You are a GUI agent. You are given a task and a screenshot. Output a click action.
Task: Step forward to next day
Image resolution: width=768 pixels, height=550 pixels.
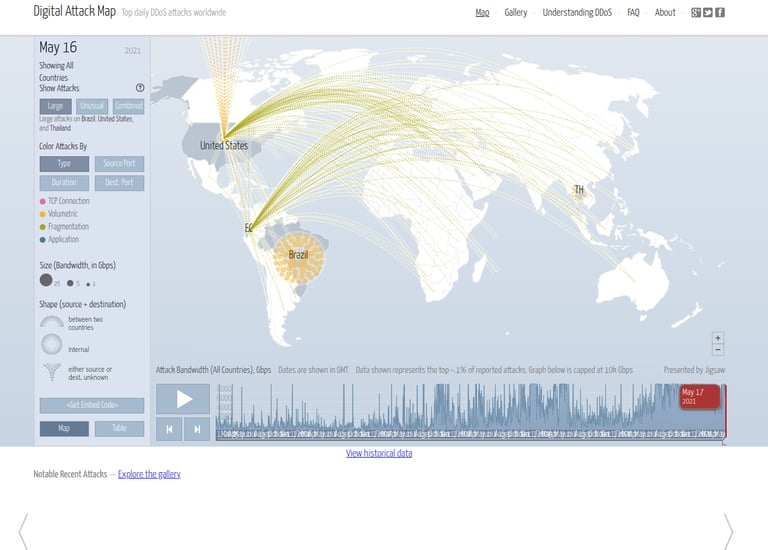coord(197,430)
